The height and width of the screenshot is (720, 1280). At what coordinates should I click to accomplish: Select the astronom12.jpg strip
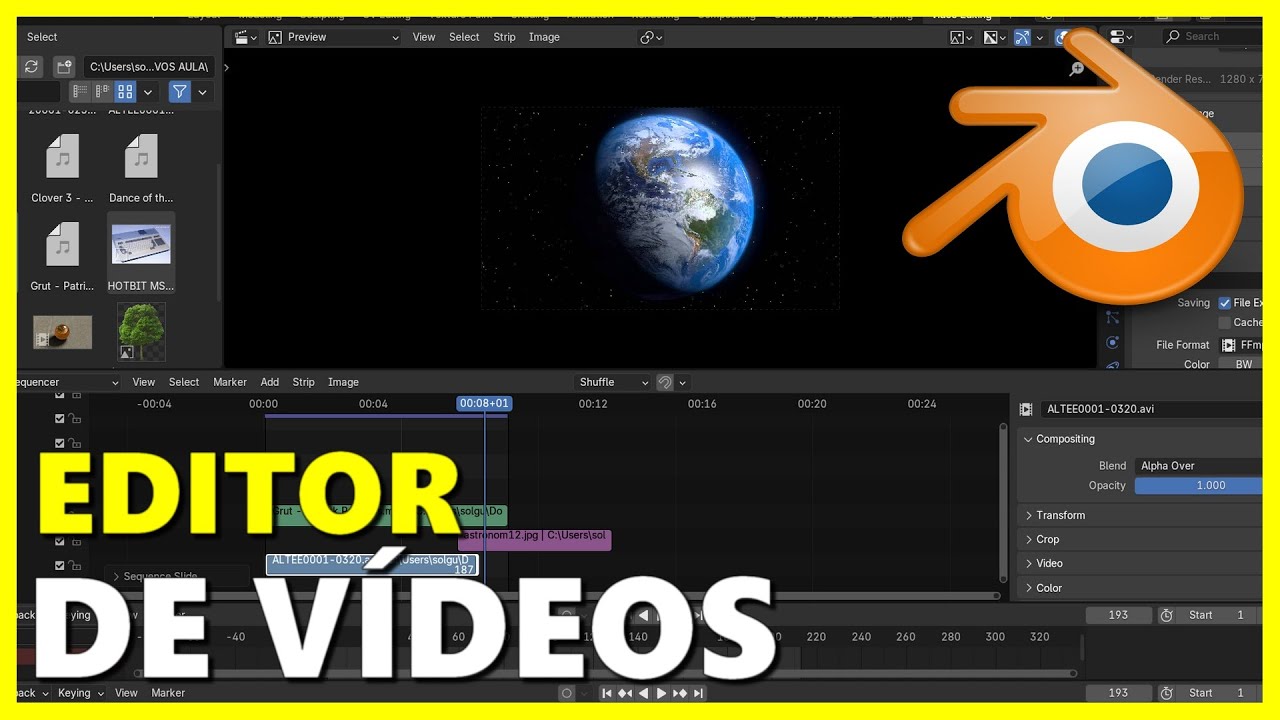coord(534,540)
